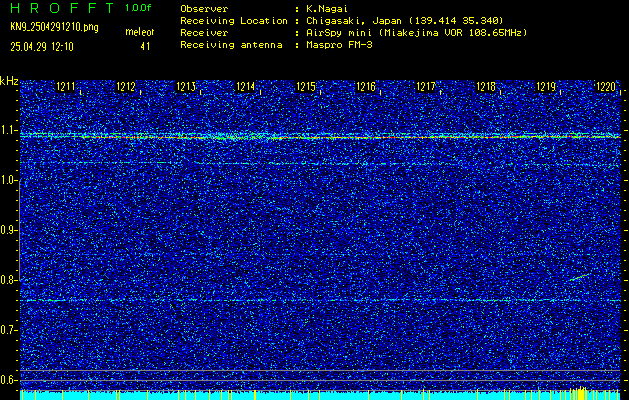Click the 1215 time marker
Viewport: 629px width, 400px height.
coord(306,86)
